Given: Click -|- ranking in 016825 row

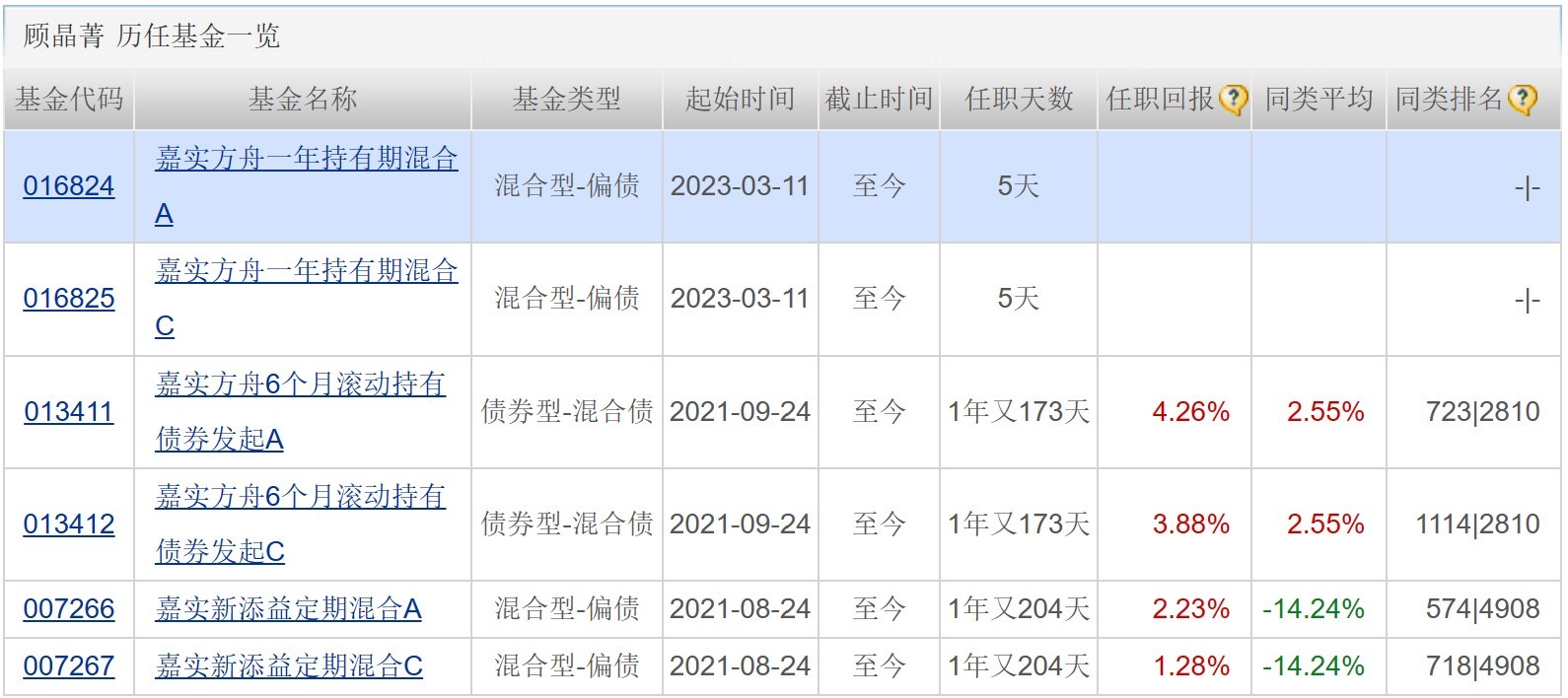Looking at the screenshot, I should 1528,300.
